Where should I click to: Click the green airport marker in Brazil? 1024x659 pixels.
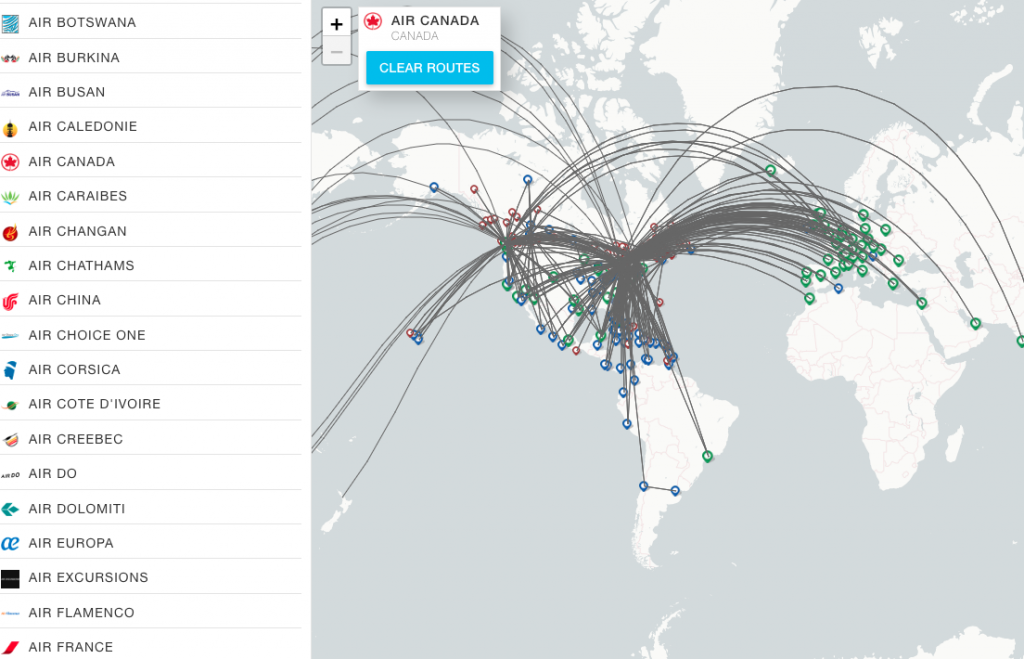point(707,456)
